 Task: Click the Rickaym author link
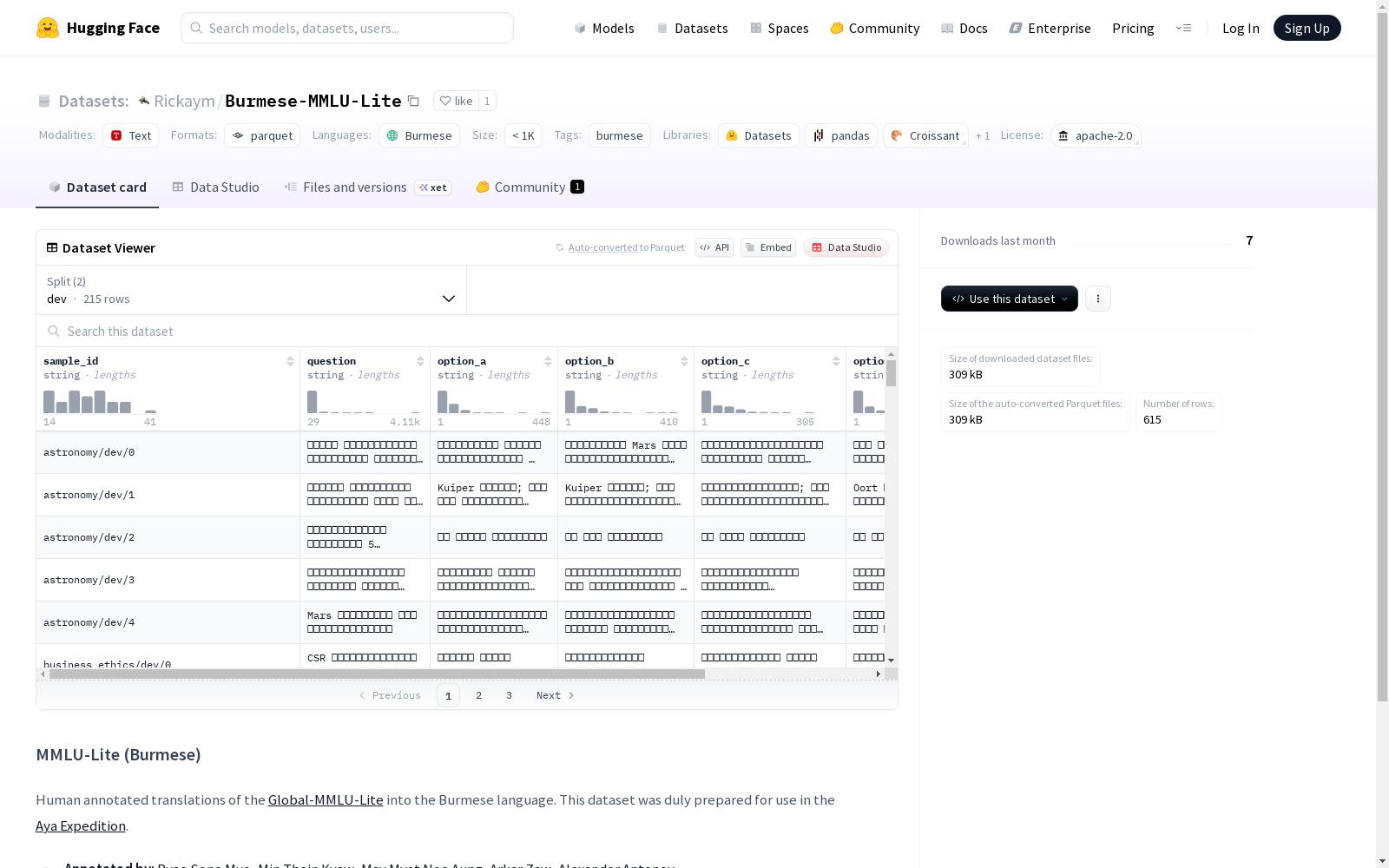[184, 101]
